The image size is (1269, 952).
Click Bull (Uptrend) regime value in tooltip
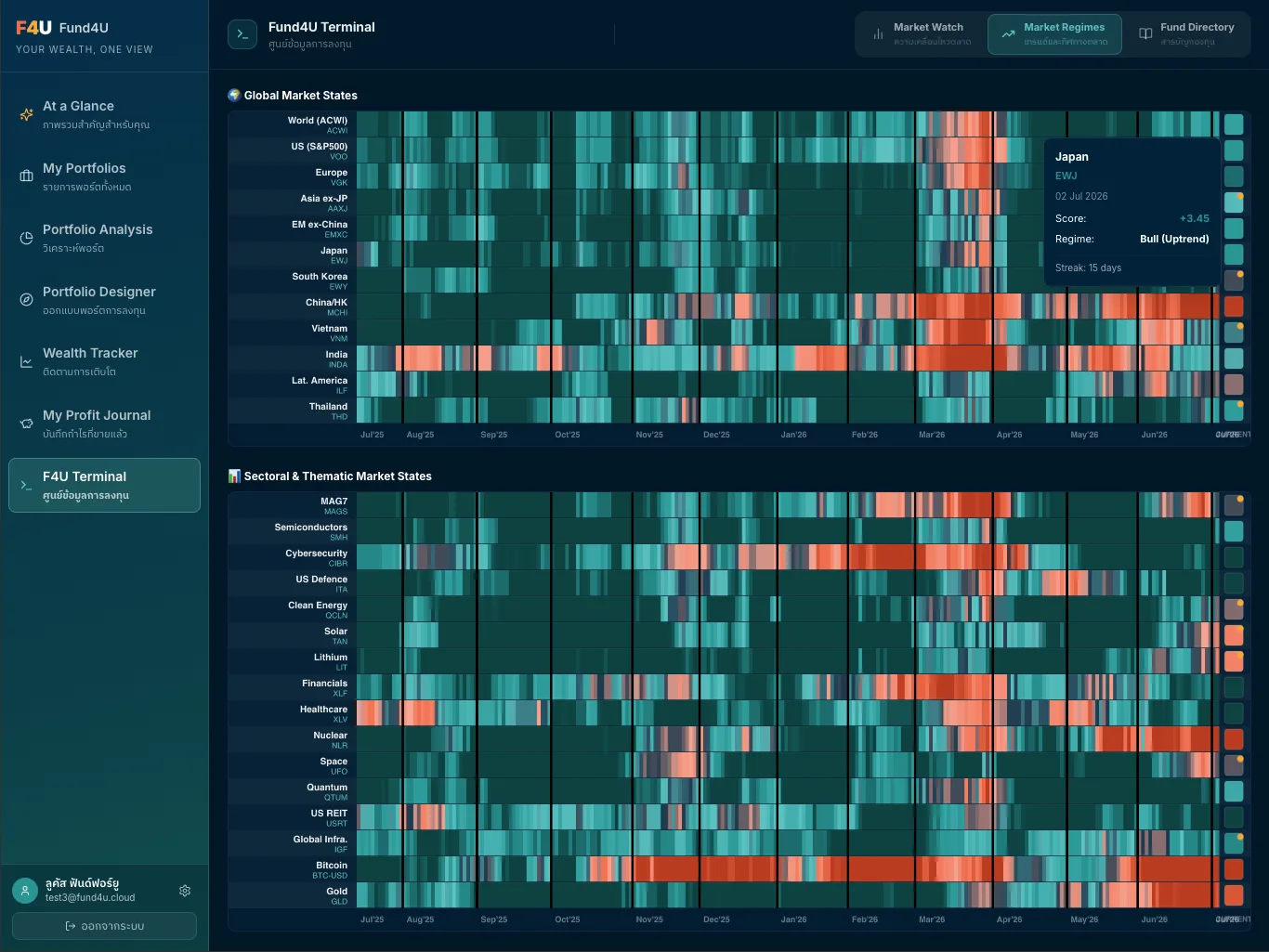pyautogui.click(x=1174, y=239)
